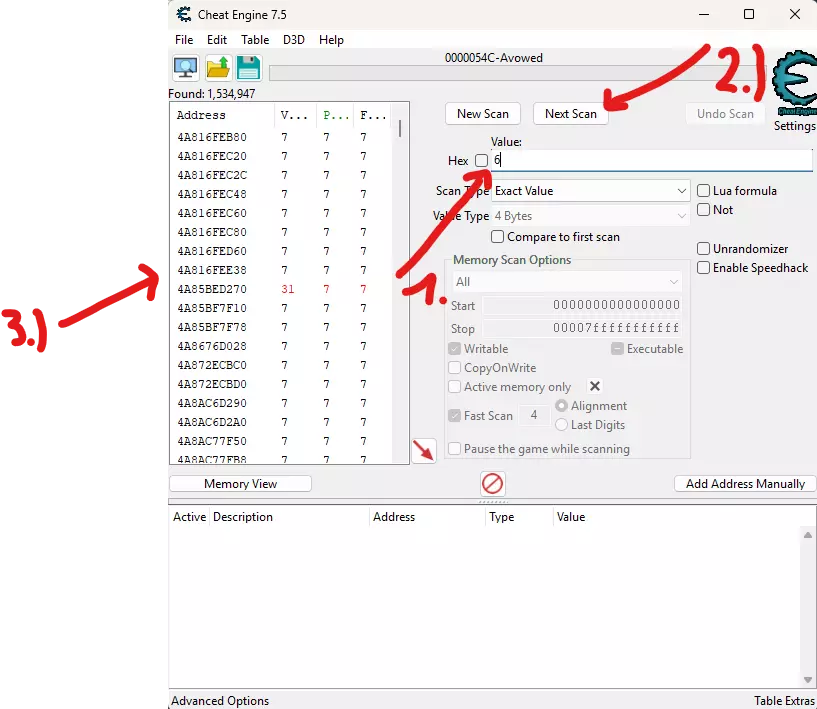Check the CopyOnWrite option

click(454, 368)
